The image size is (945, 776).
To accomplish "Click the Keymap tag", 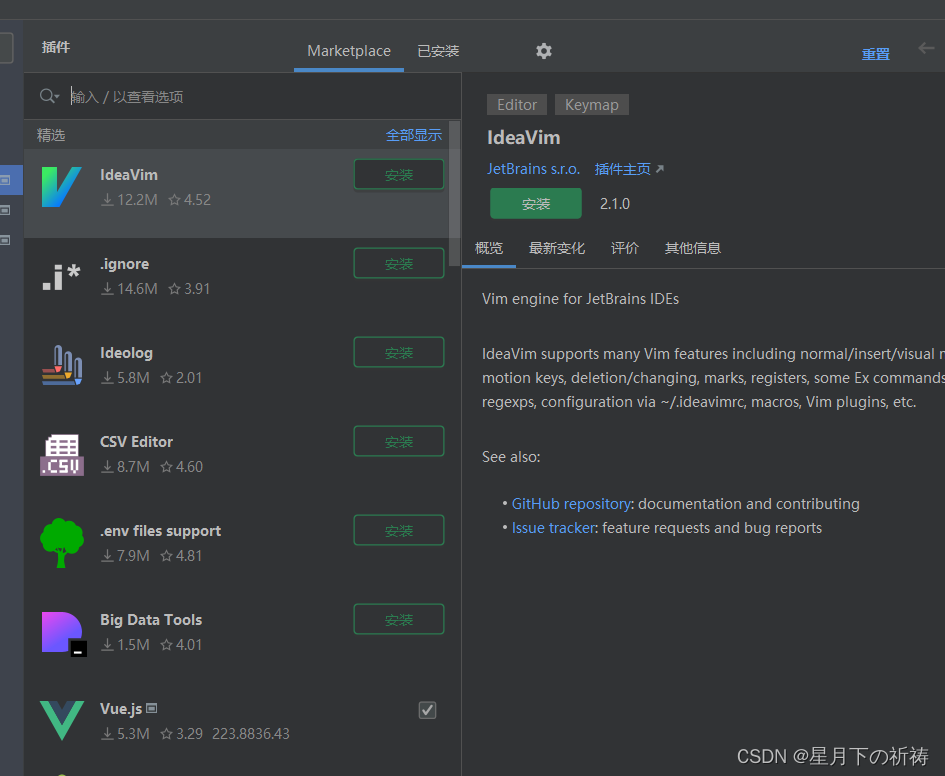I will tap(591, 105).
